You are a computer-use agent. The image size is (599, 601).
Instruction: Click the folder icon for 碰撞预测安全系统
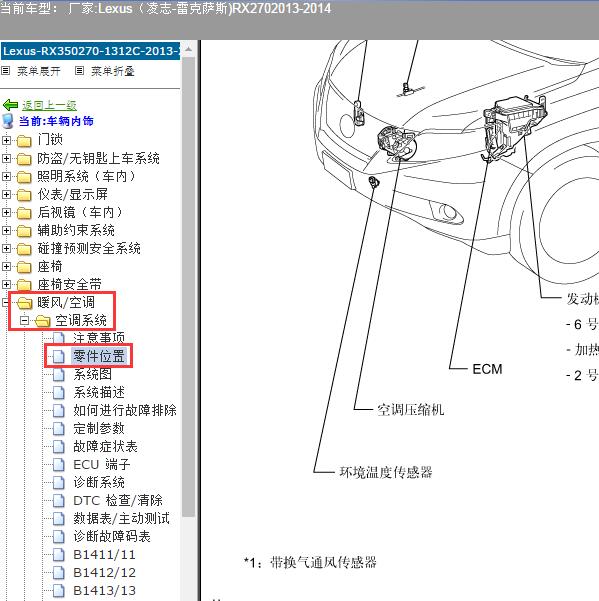(x=24, y=248)
